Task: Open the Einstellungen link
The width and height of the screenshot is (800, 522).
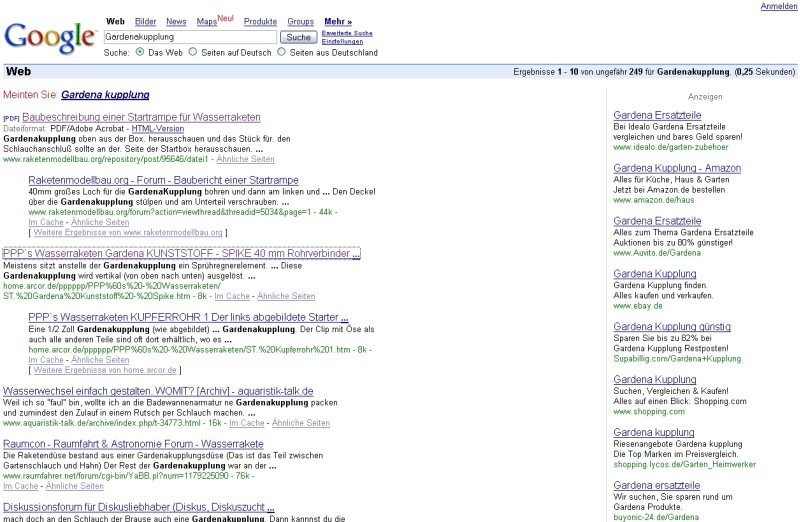Action: click(x=342, y=41)
